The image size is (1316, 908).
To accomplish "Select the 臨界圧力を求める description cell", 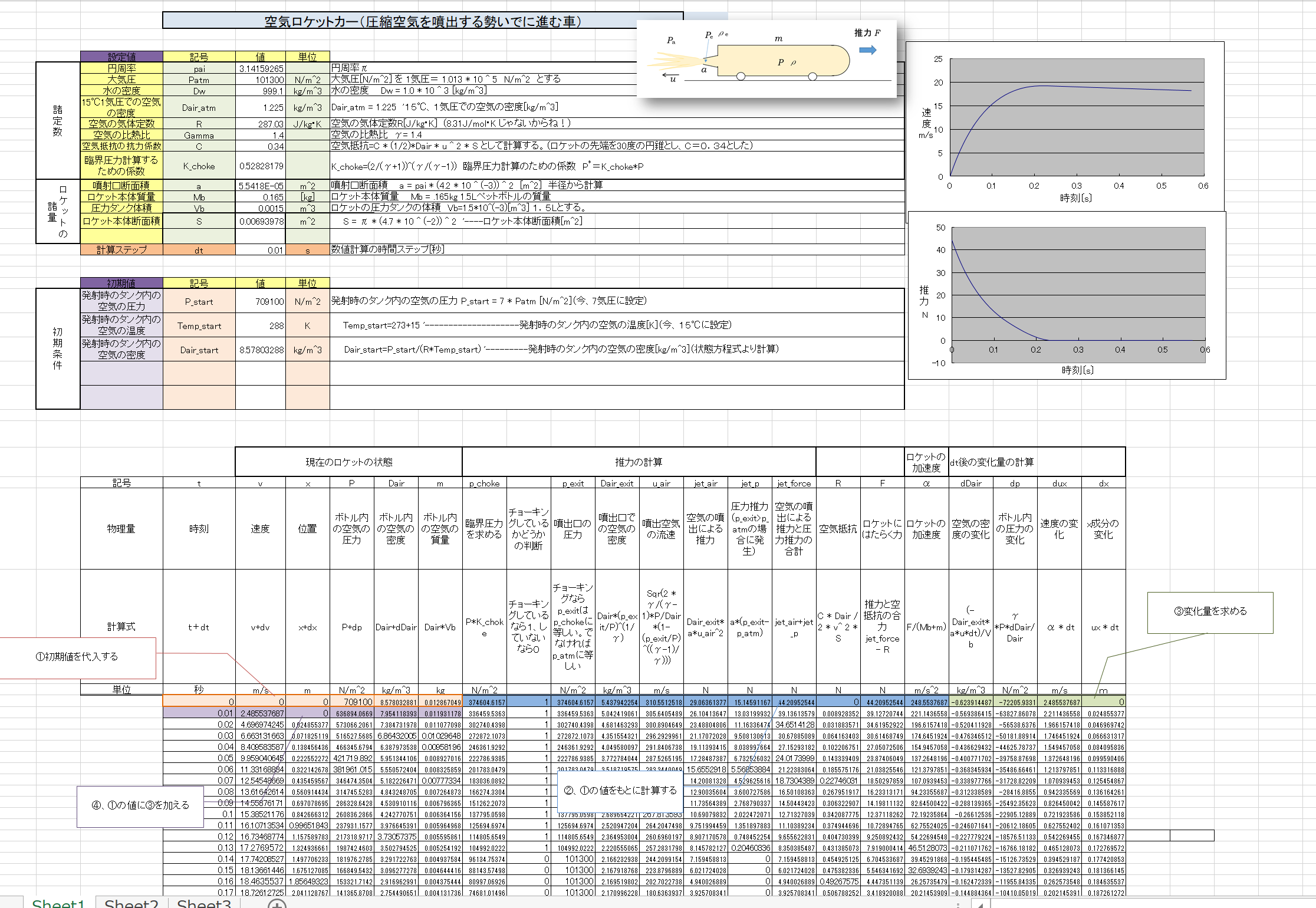I will [x=485, y=529].
